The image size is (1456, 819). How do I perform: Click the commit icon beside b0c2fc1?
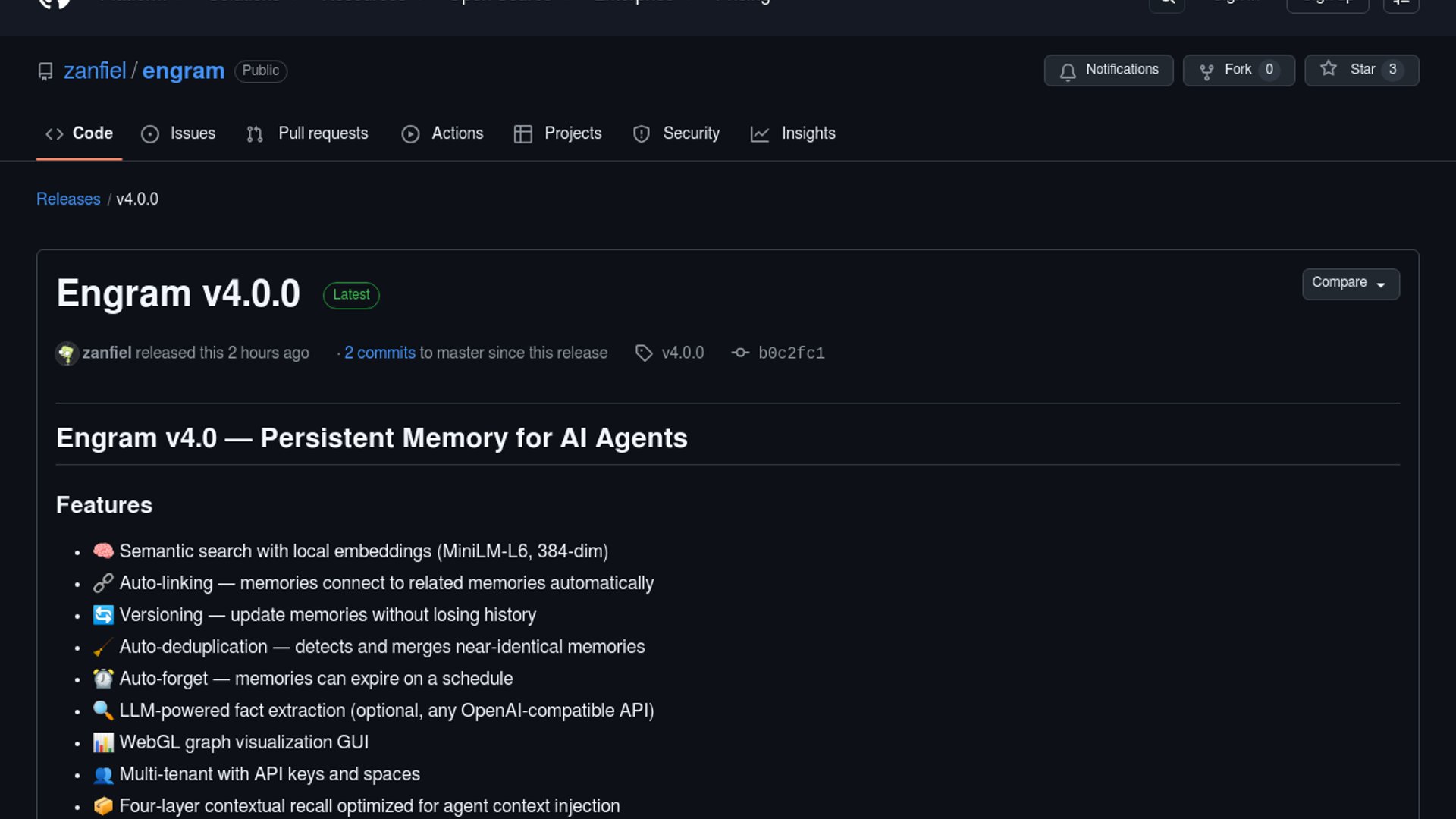[x=740, y=353]
